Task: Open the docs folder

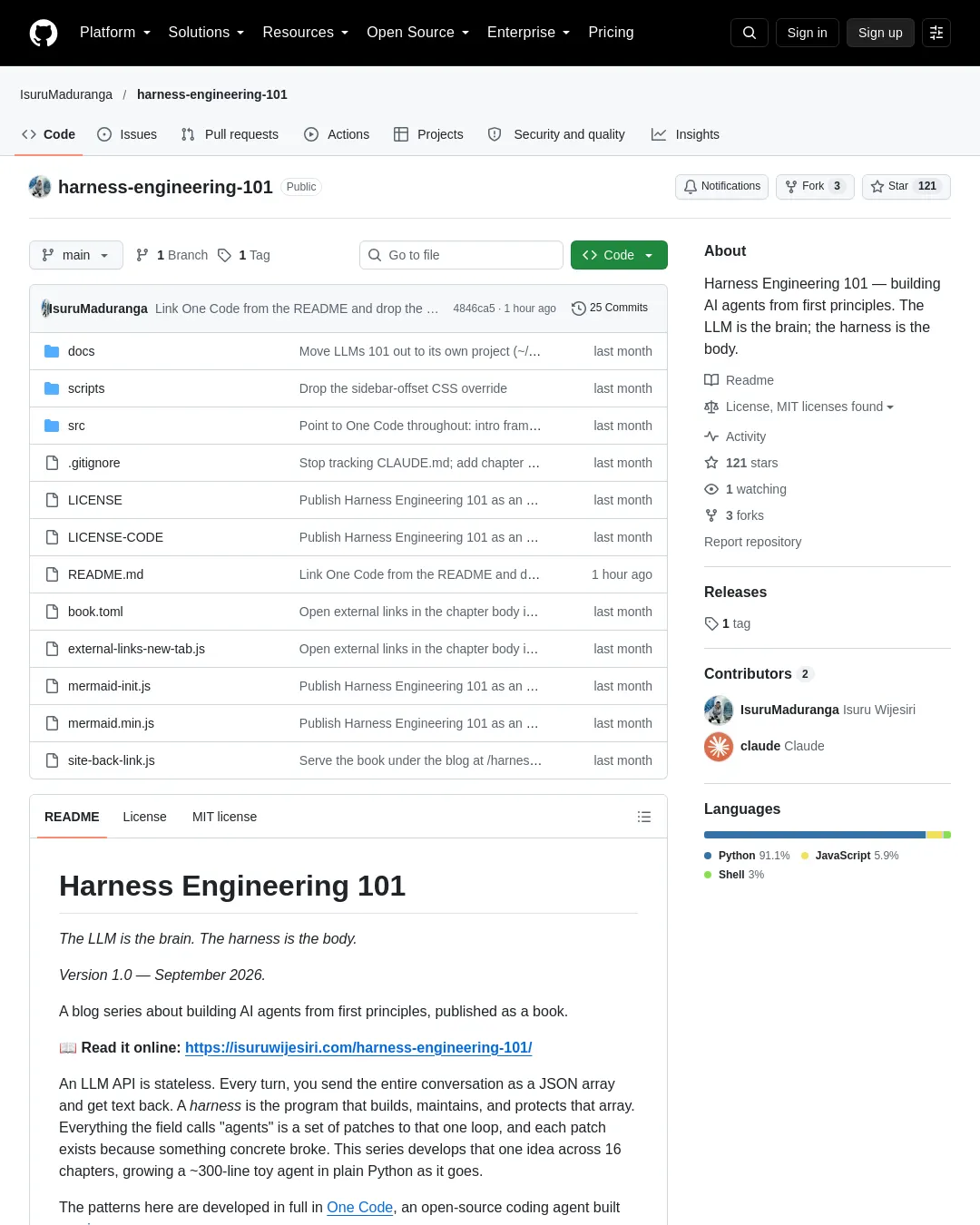Action: [x=81, y=351]
